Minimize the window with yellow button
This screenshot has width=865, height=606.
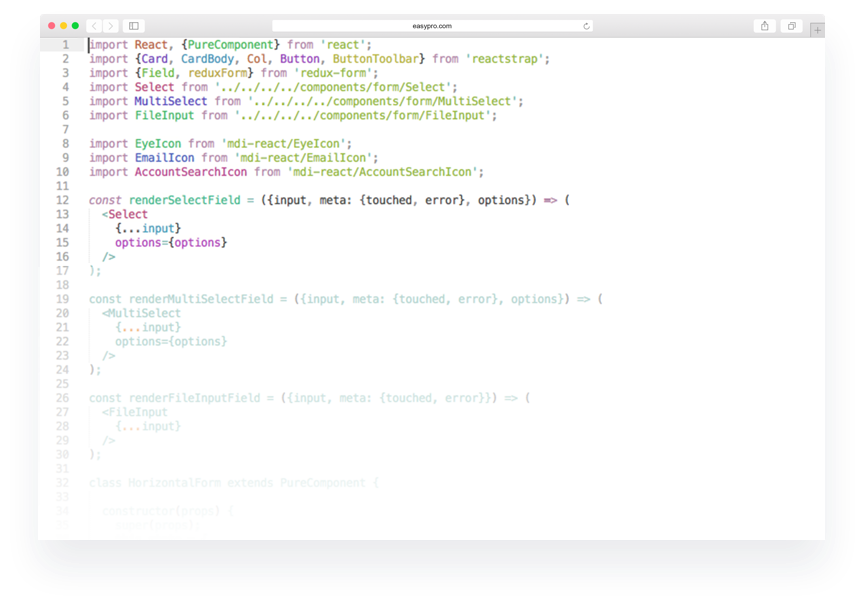63,25
